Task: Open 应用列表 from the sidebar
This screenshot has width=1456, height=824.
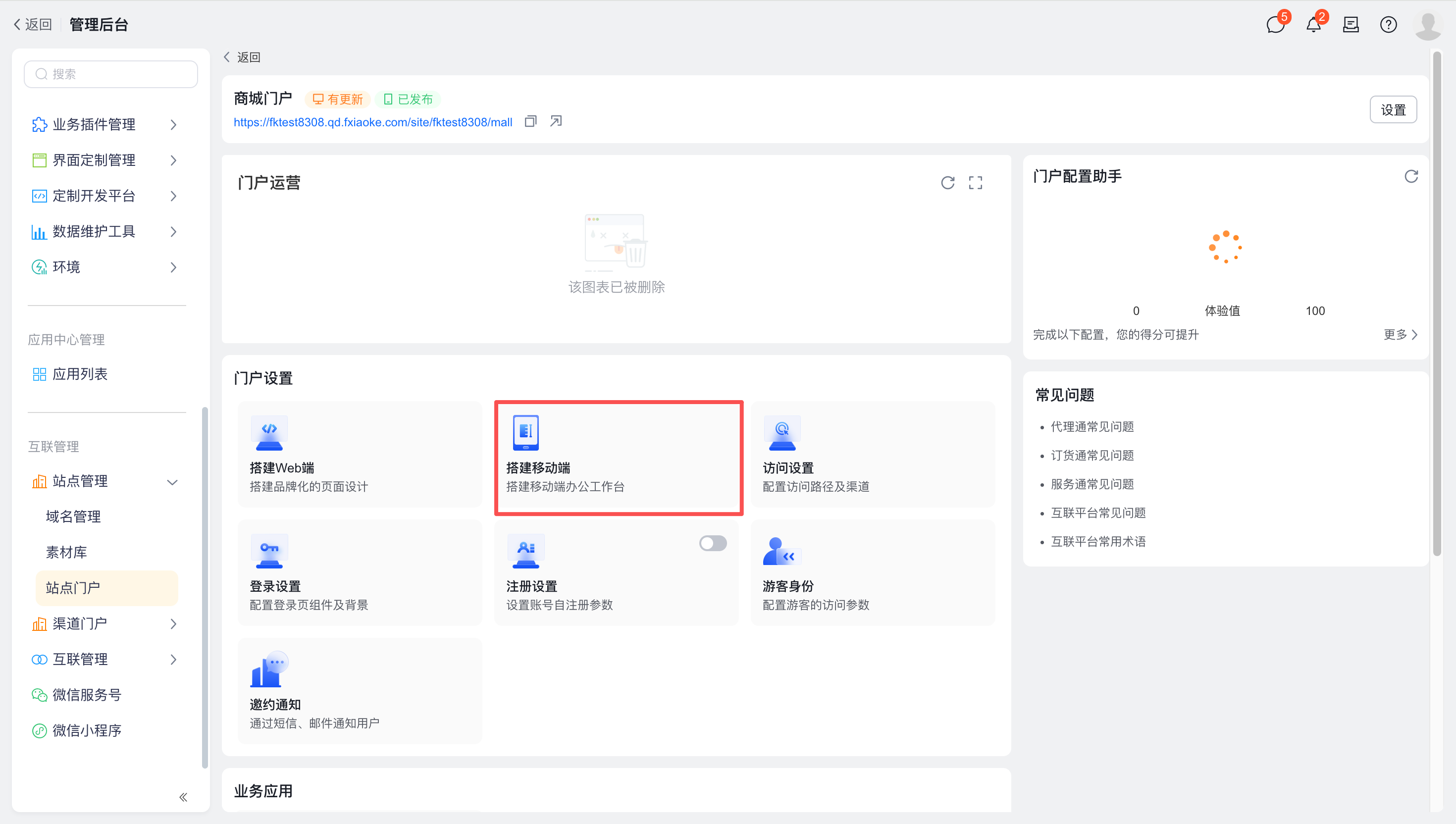Action: click(80, 374)
